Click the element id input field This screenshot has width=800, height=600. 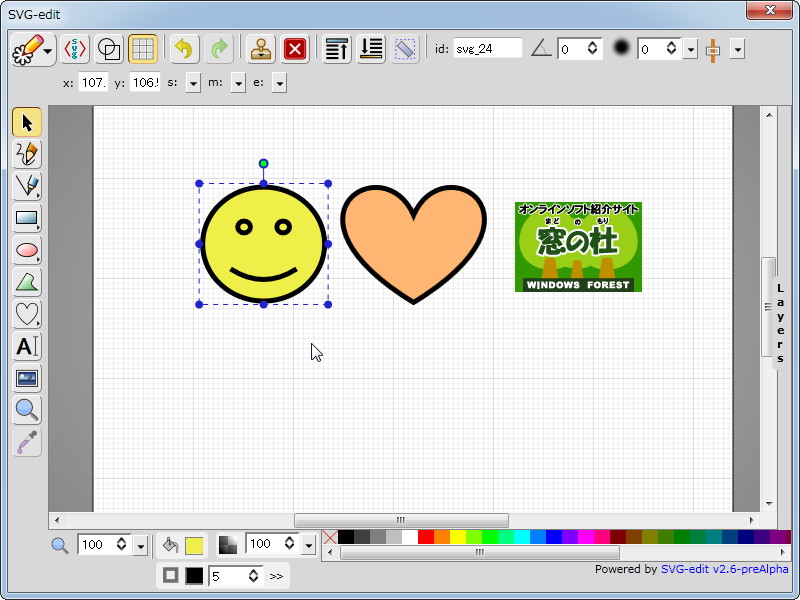coord(487,48)
